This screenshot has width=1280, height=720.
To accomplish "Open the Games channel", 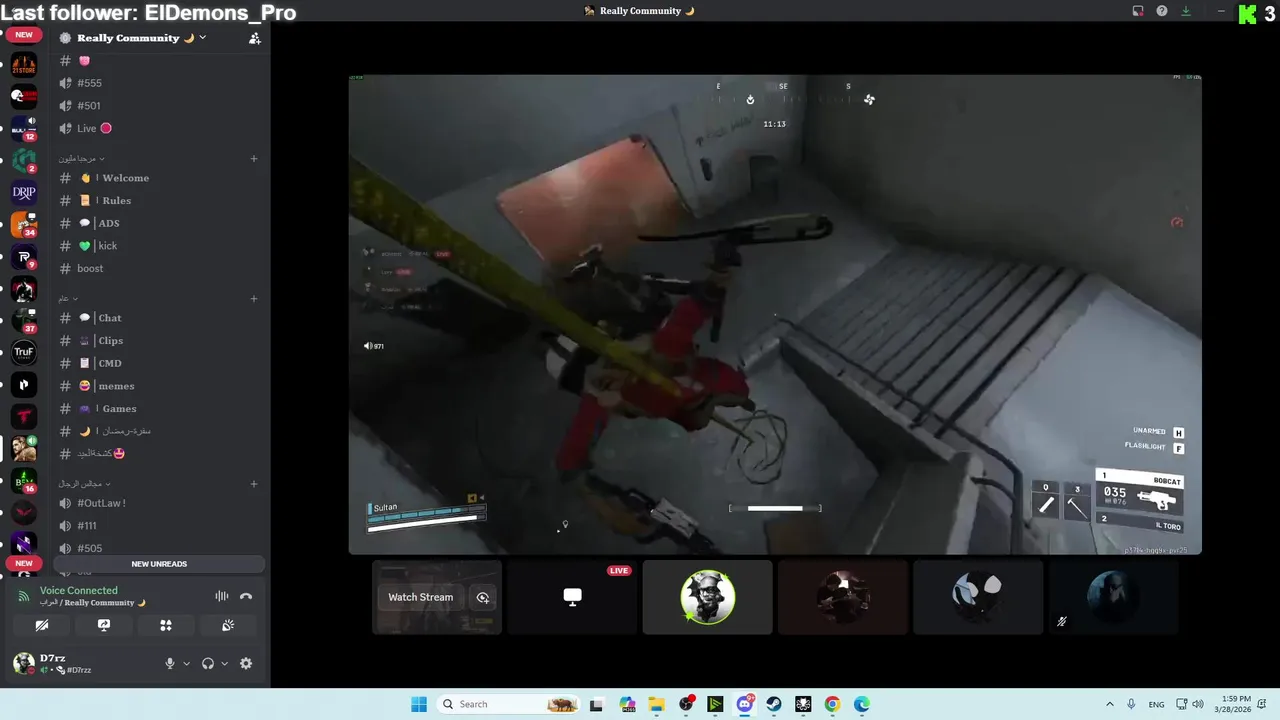I will [159, 408].
